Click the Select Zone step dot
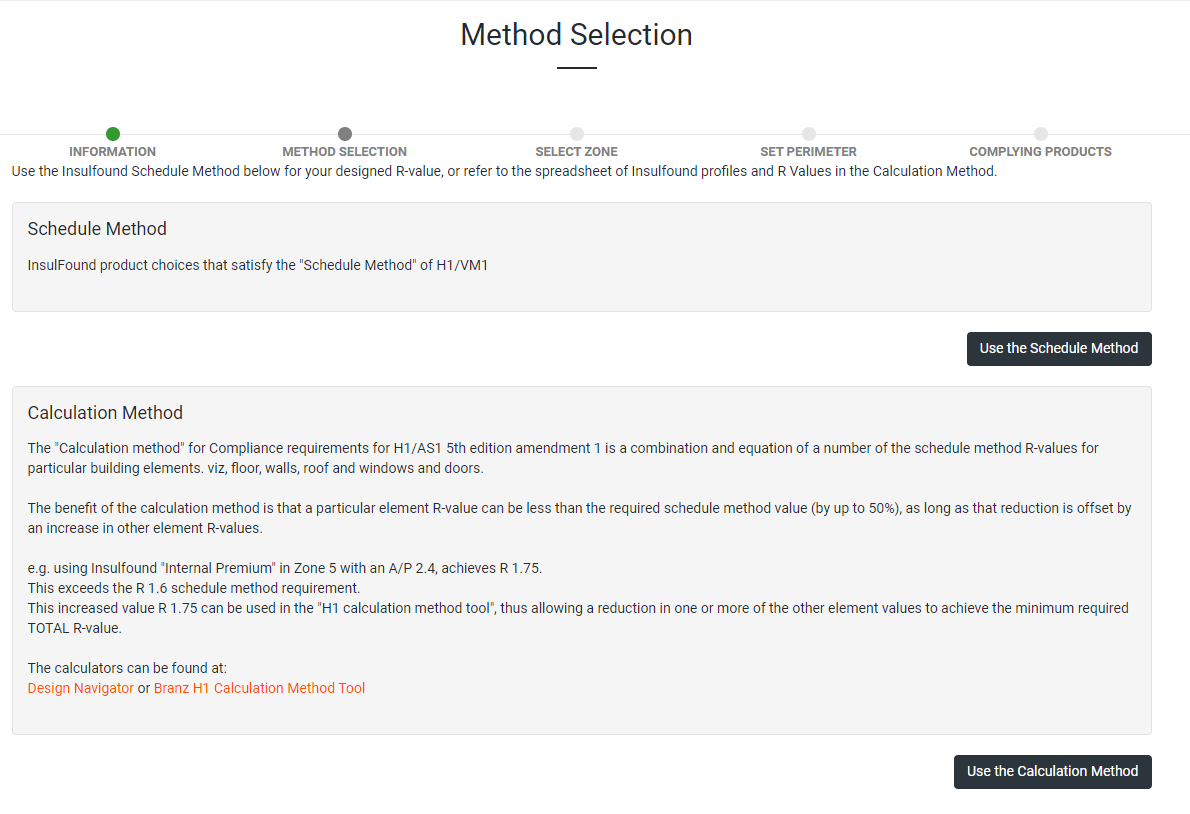 pos(577,134)
